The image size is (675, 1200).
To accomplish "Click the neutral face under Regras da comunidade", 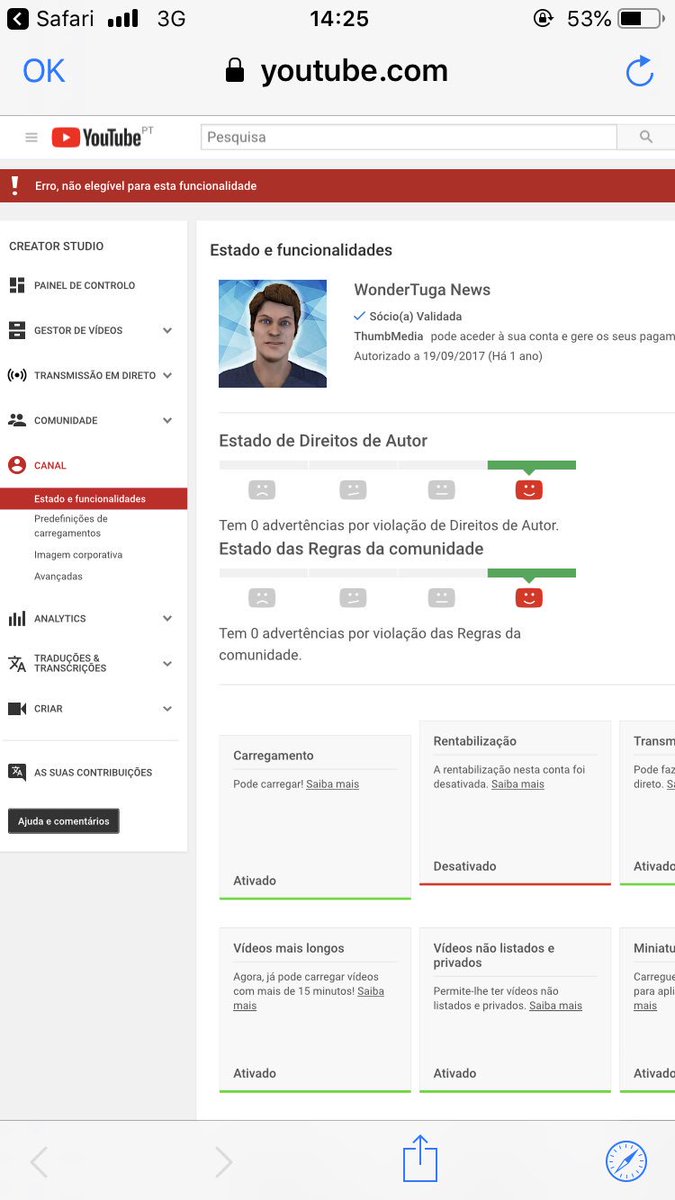I will click(x=441, y=598).
